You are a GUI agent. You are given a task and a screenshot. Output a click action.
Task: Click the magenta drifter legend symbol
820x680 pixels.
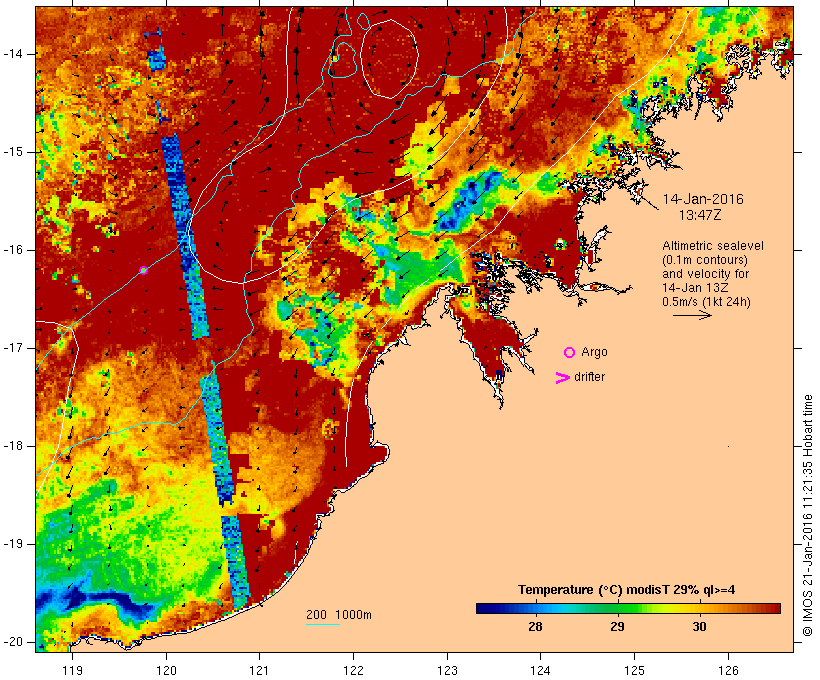[562, 378]
